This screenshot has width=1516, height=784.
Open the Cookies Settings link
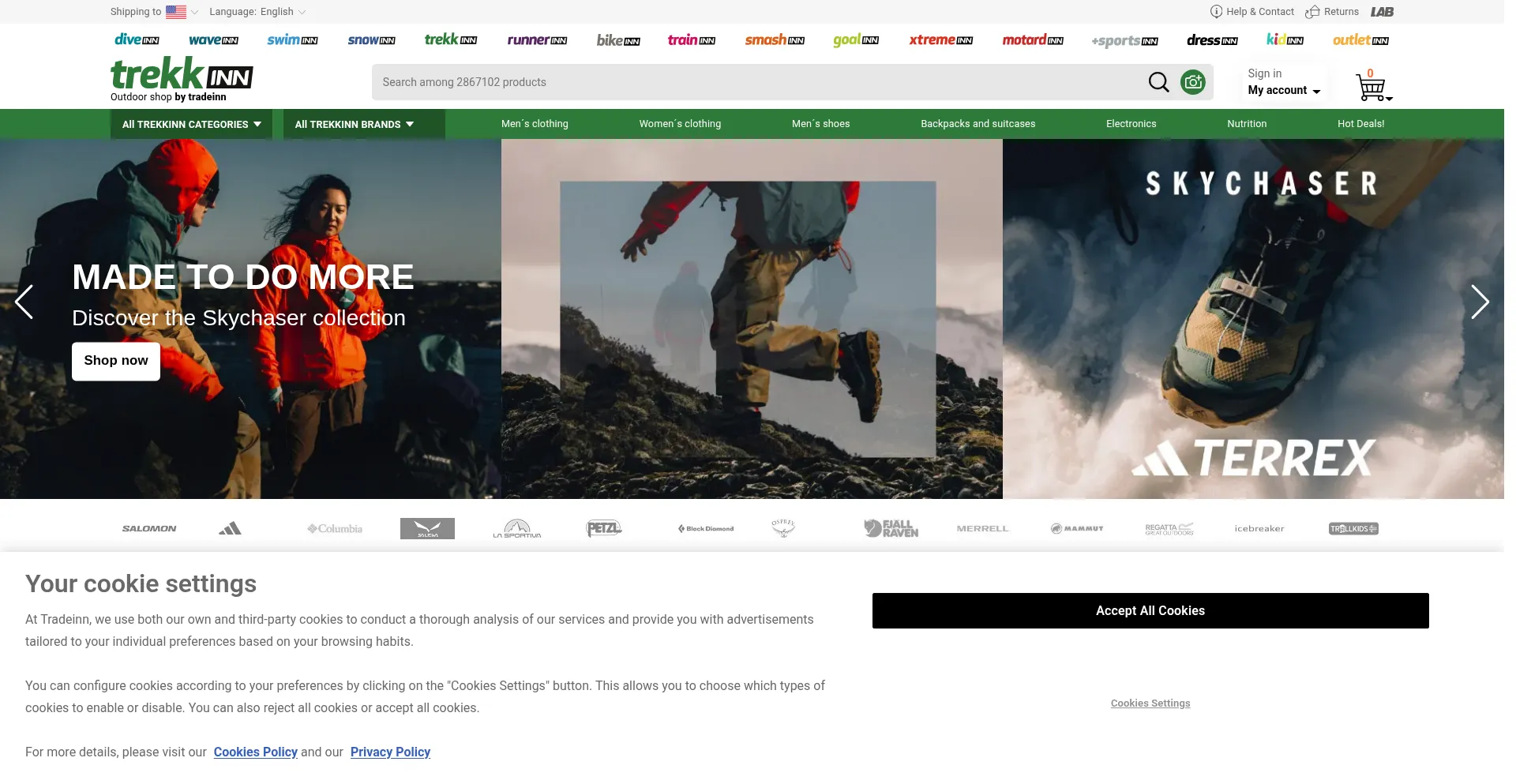click(x=1150, y=703)
